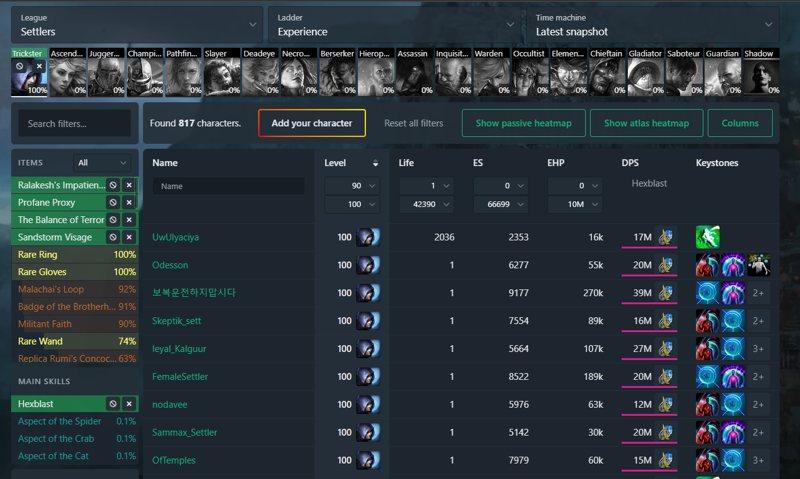
Task: Show passive heatmap
Action: (523, 123)
